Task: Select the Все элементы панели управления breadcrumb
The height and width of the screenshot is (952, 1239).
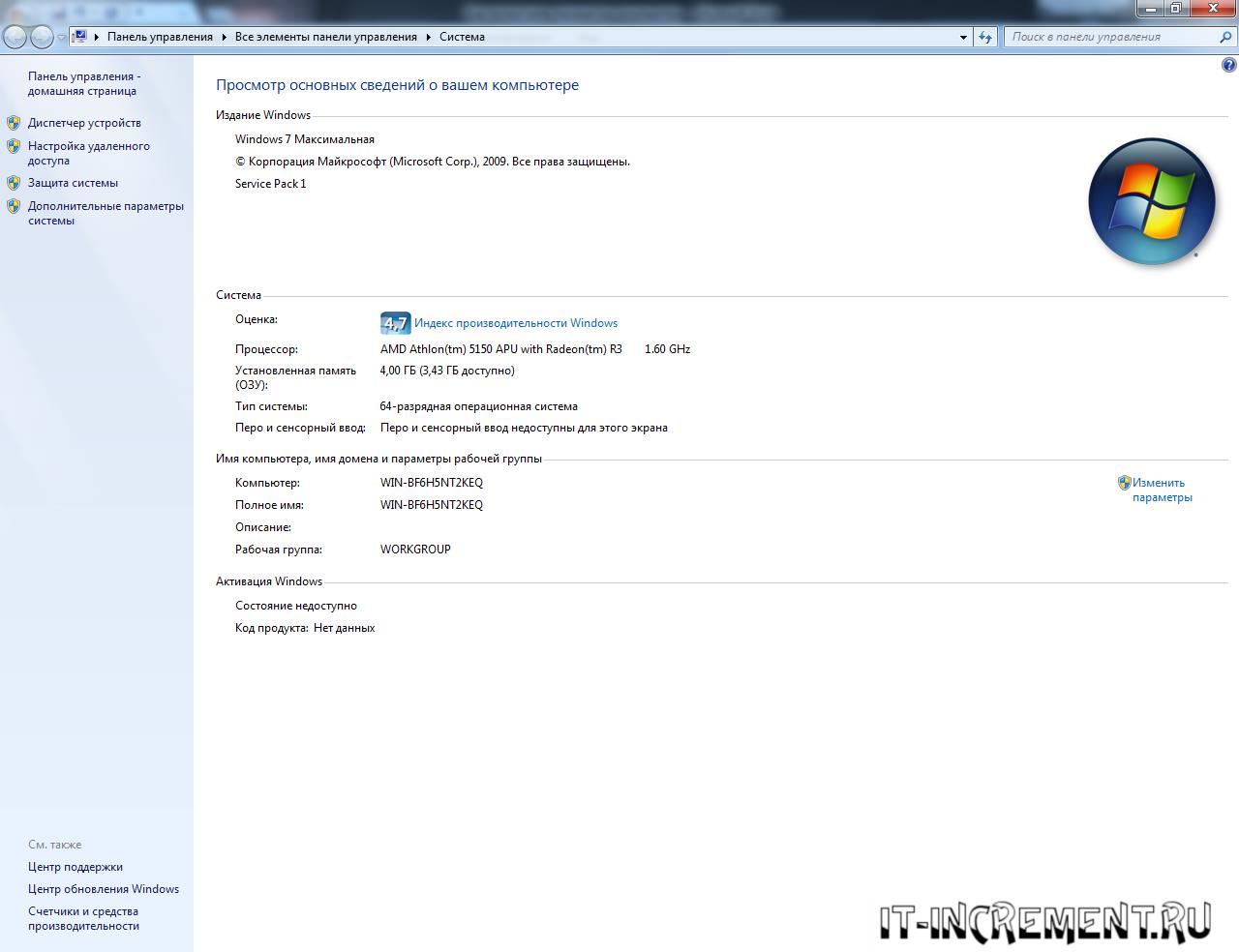Action: pos(325,37)
